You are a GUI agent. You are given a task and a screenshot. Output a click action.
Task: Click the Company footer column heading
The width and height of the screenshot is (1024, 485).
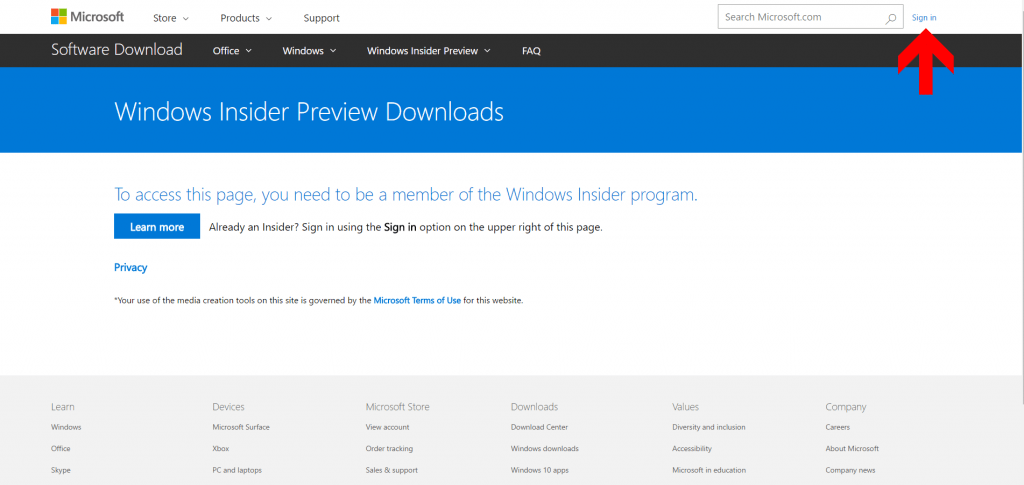coord(846,407)
